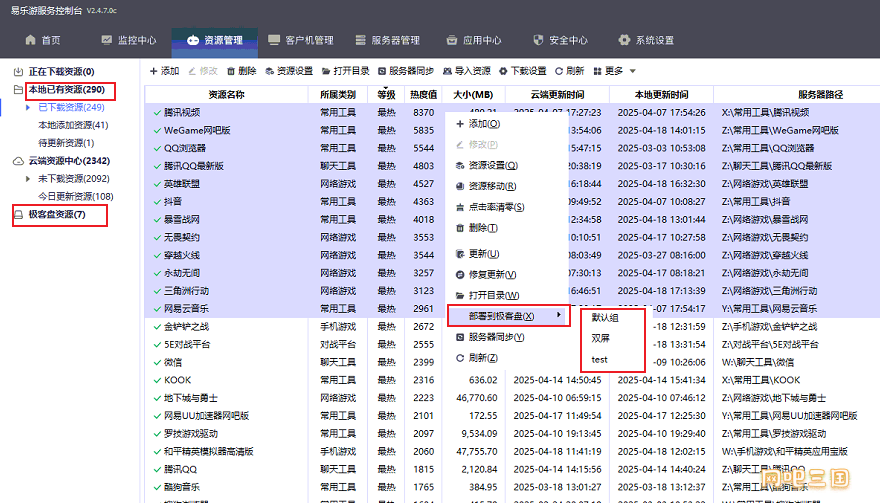This screenshot has width=880, height=503.
Task: Expand the 更多 dropdown menu
Action: click(x=615, y=71)
